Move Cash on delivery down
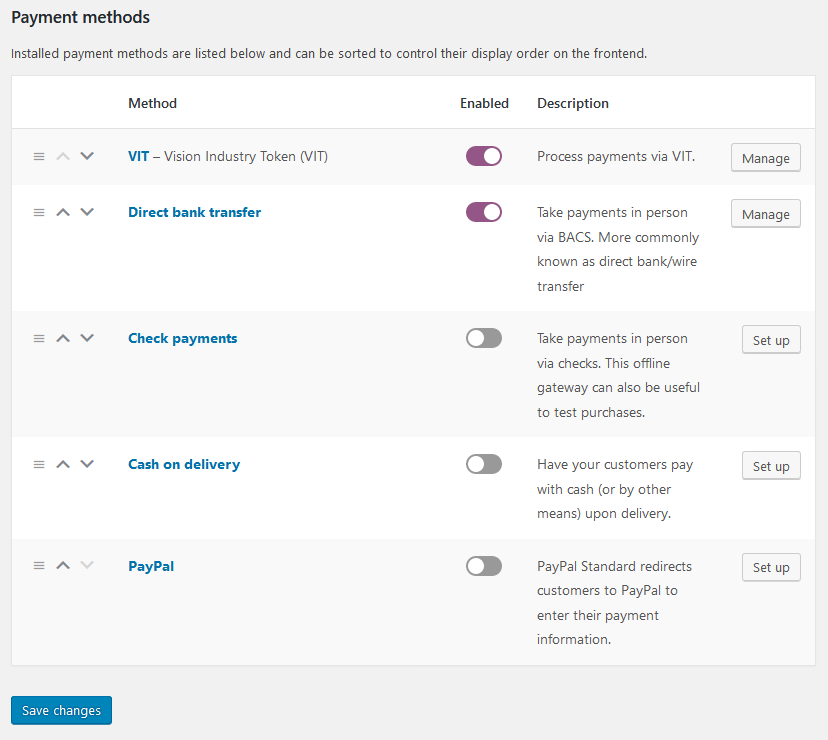The image size is (828, 740). click(87, 464)
